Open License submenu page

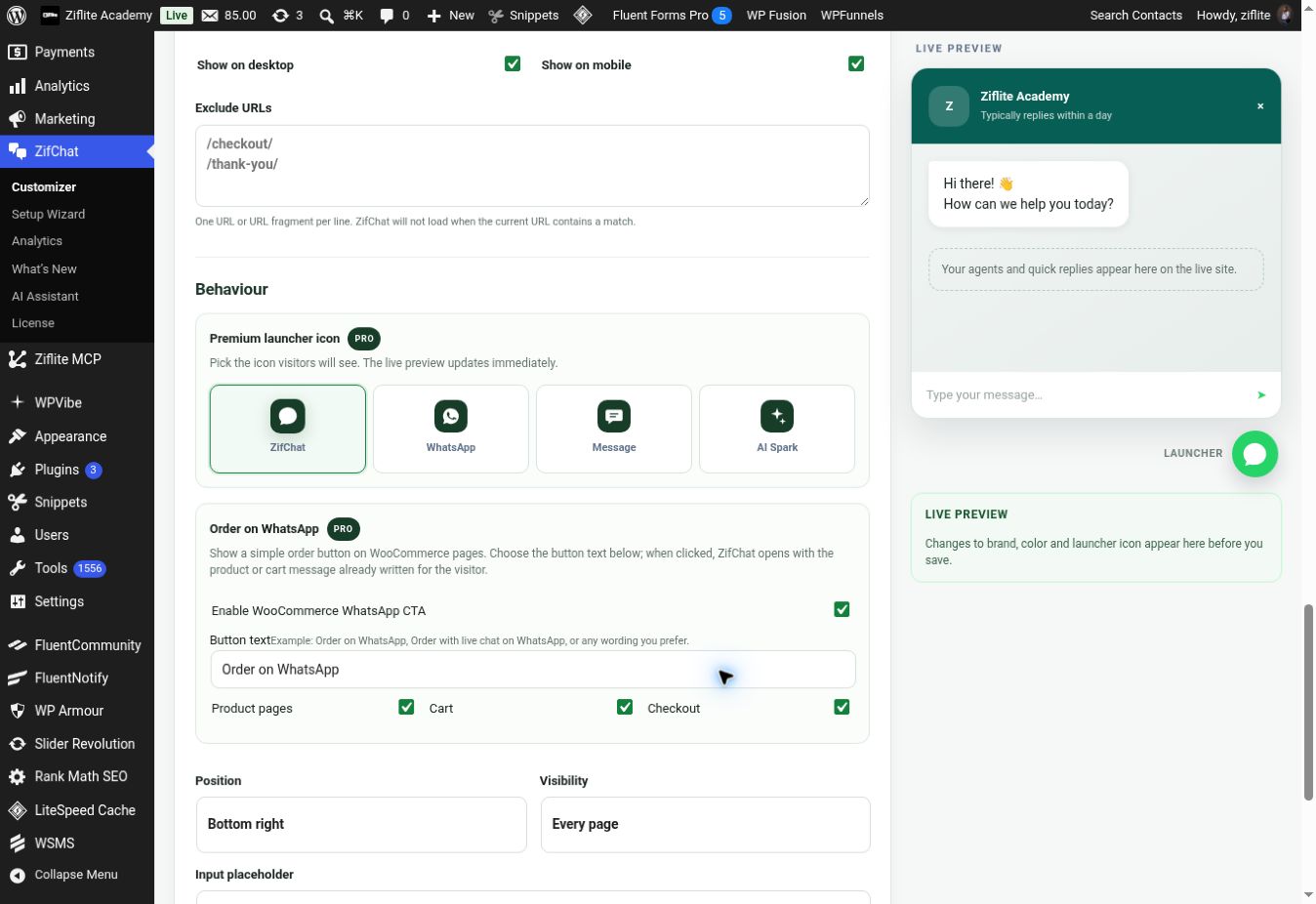coord(33,323)
